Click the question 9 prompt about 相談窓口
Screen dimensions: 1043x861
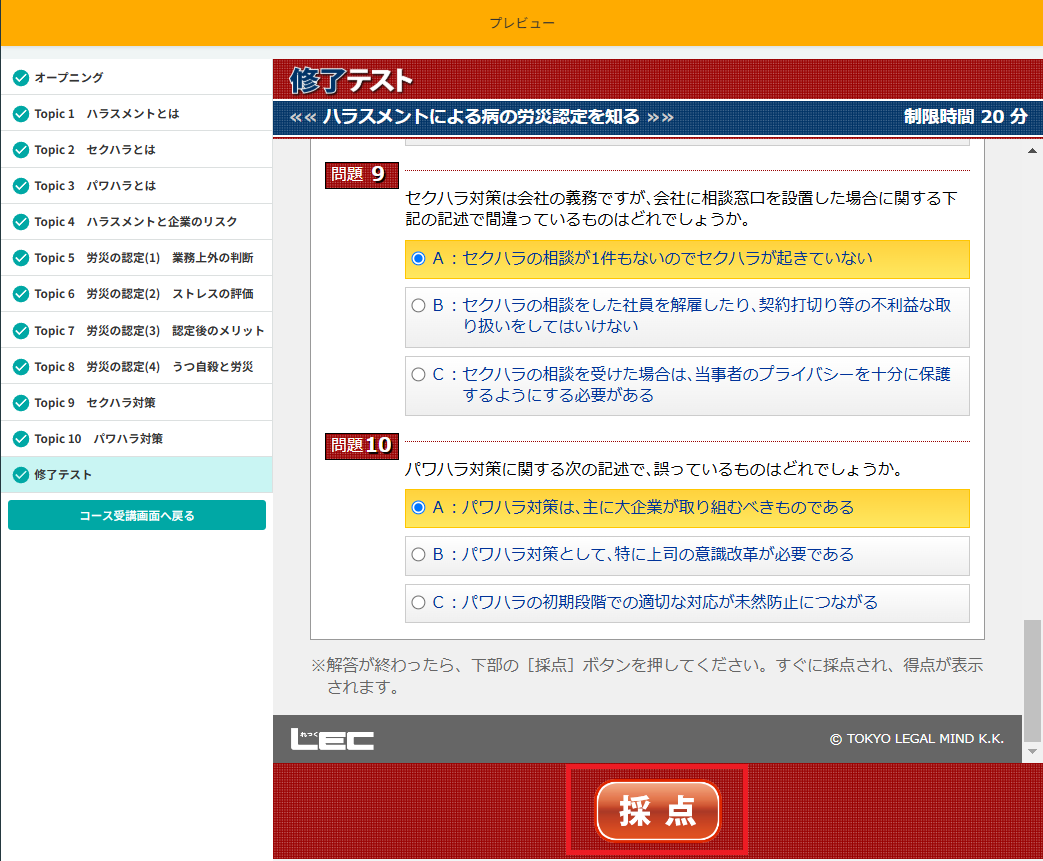click(681, 208)
